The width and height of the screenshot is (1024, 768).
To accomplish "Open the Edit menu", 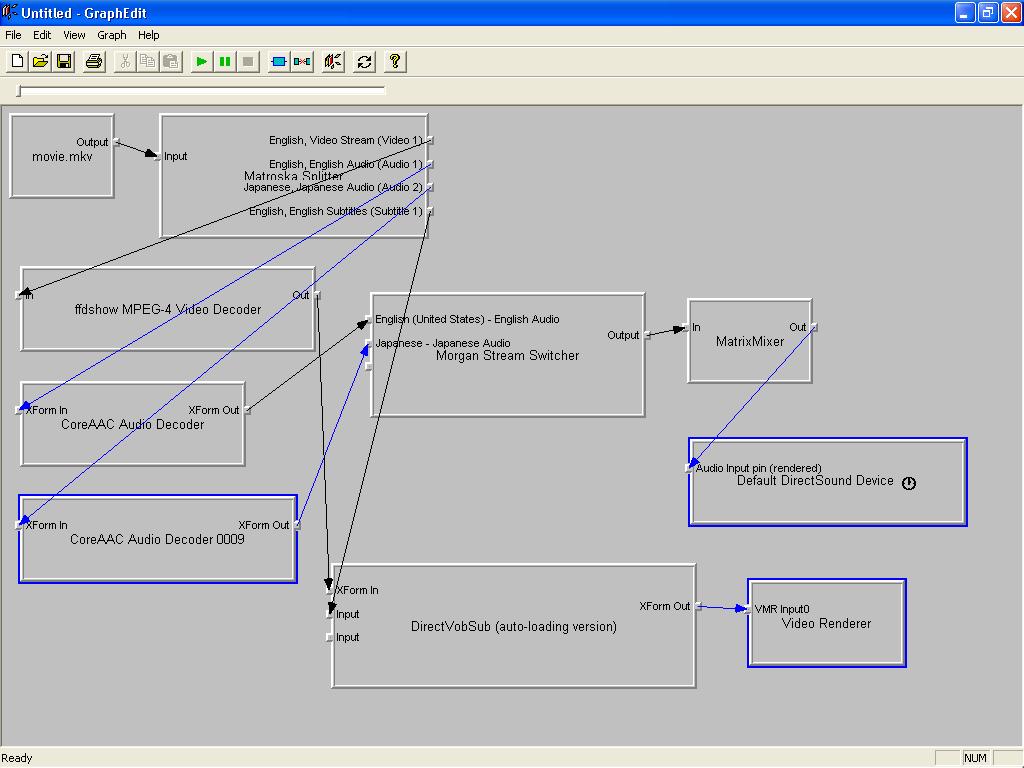I will (42, 35).
